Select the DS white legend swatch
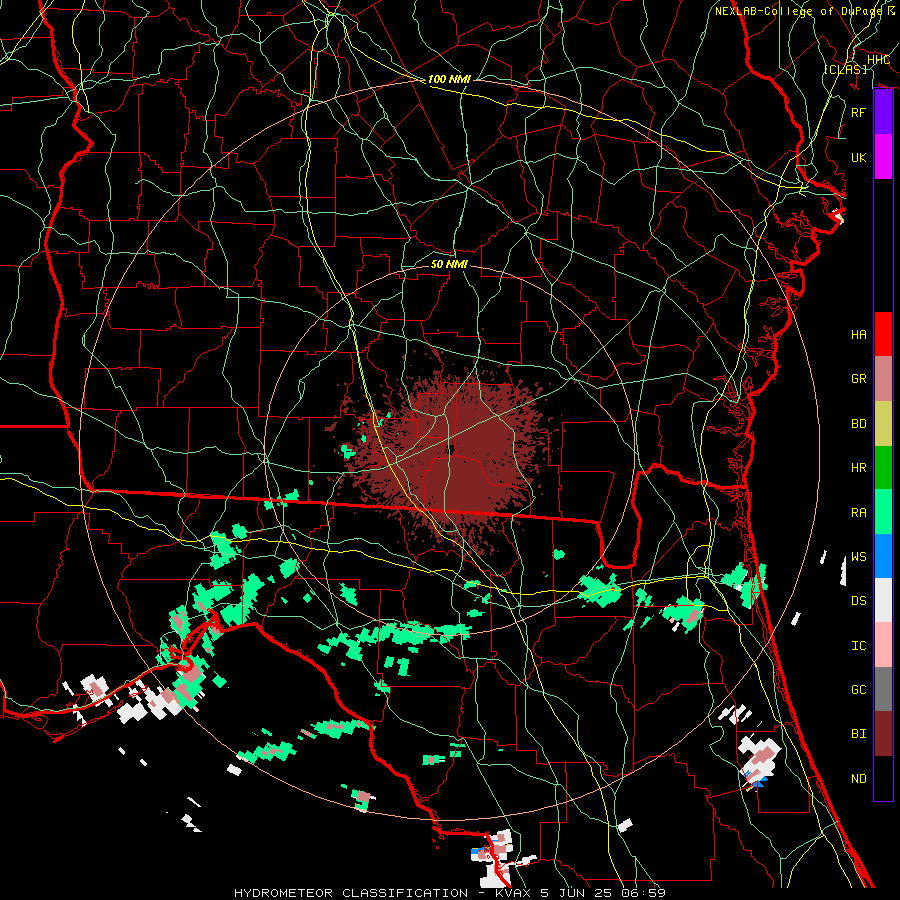Viewport: 900px width, 900px height. tap(883, 600)
